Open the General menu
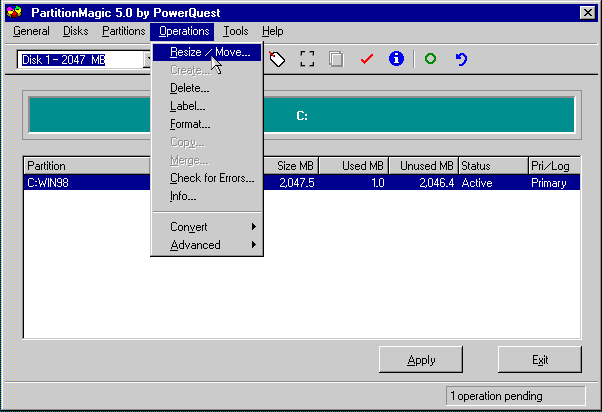 coord(31,31)
